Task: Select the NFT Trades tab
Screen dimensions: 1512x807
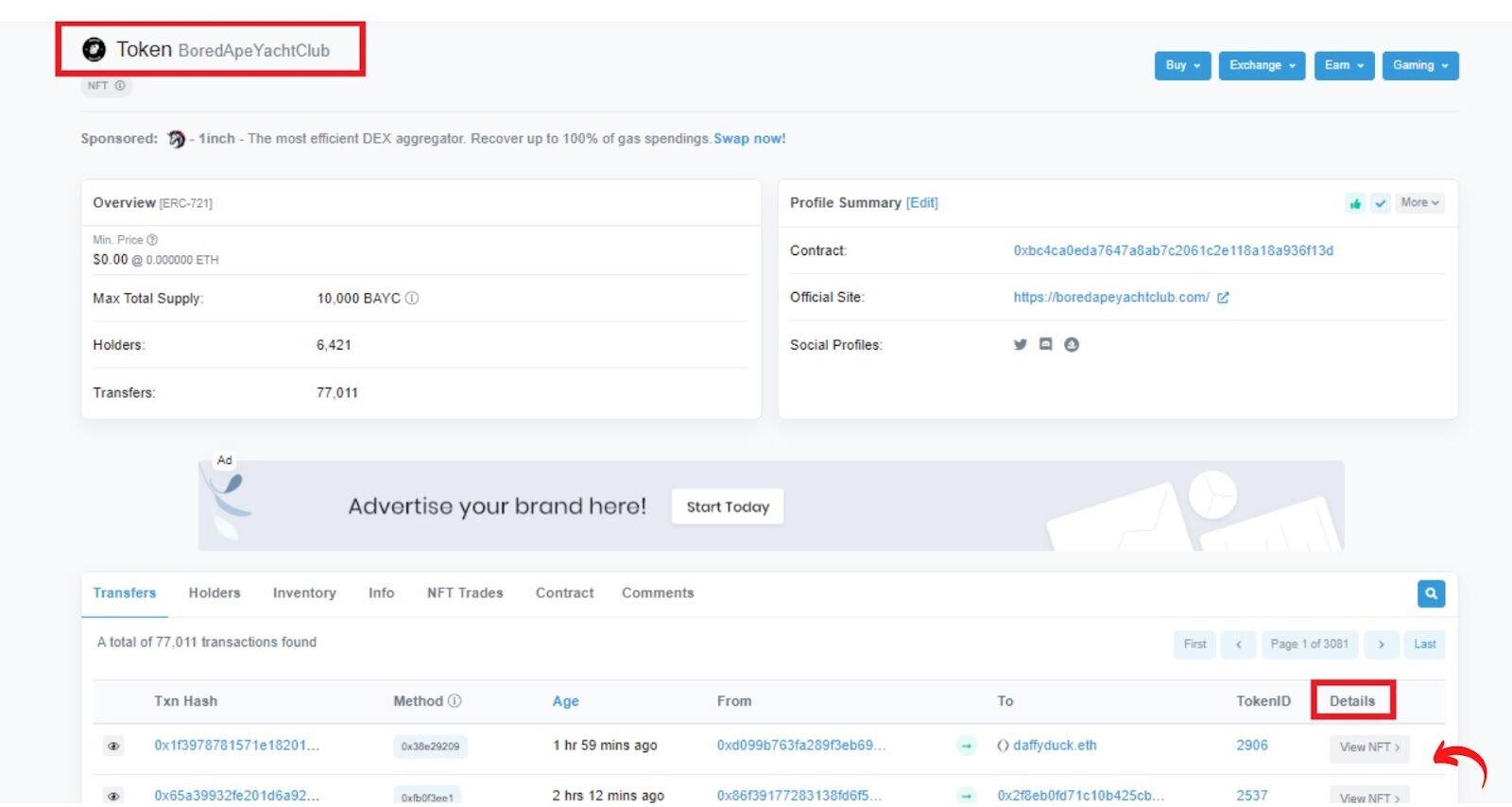Action: (x=465, y=593)
